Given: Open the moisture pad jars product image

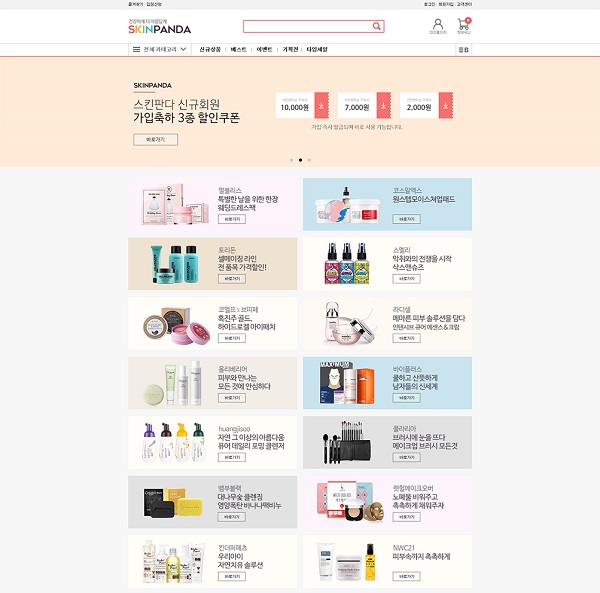Looking at the screenshot, I should (x=347, y=205).
